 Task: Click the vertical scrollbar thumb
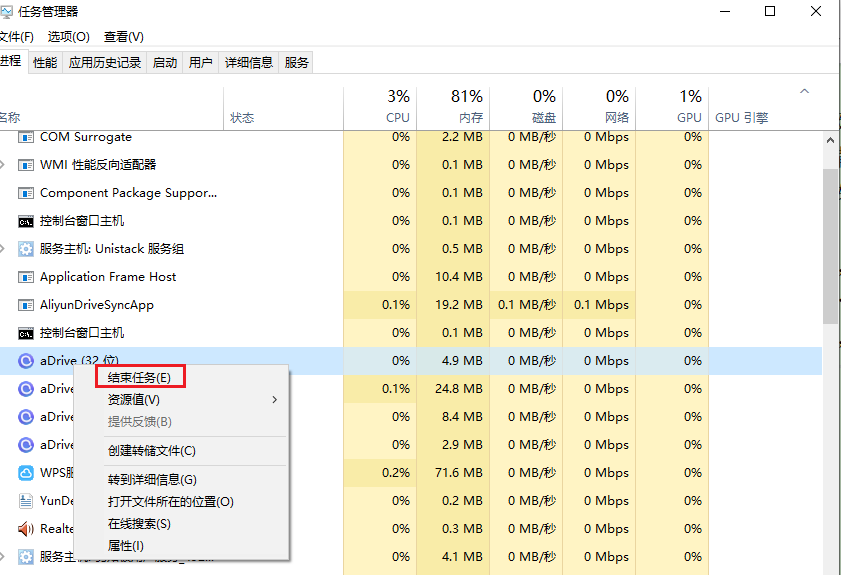click(x=830, y=246)
